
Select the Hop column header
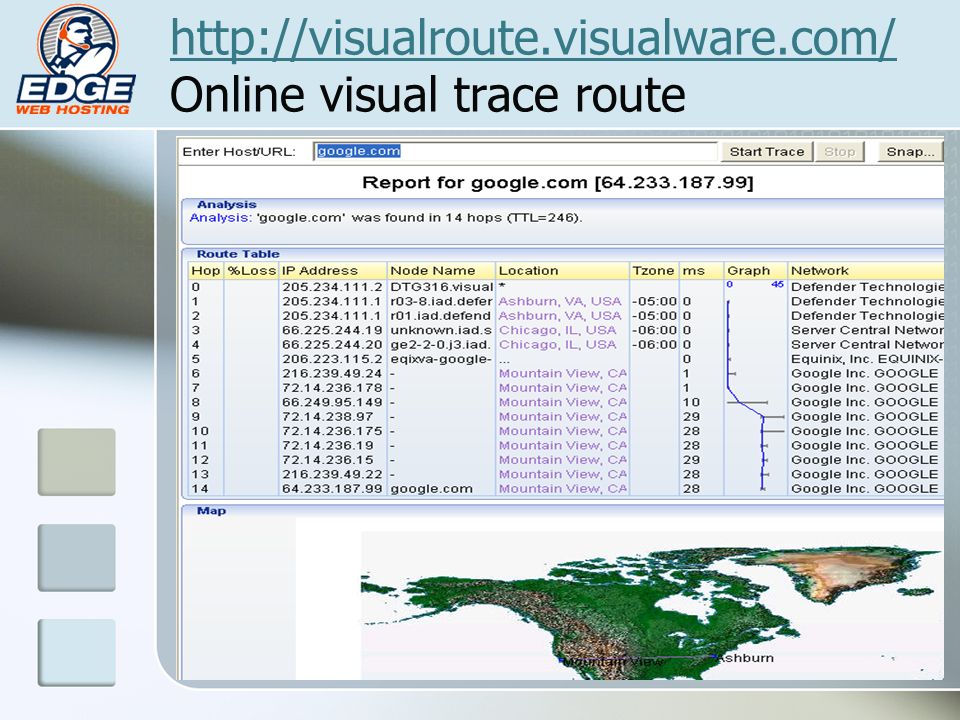[206, 271]
